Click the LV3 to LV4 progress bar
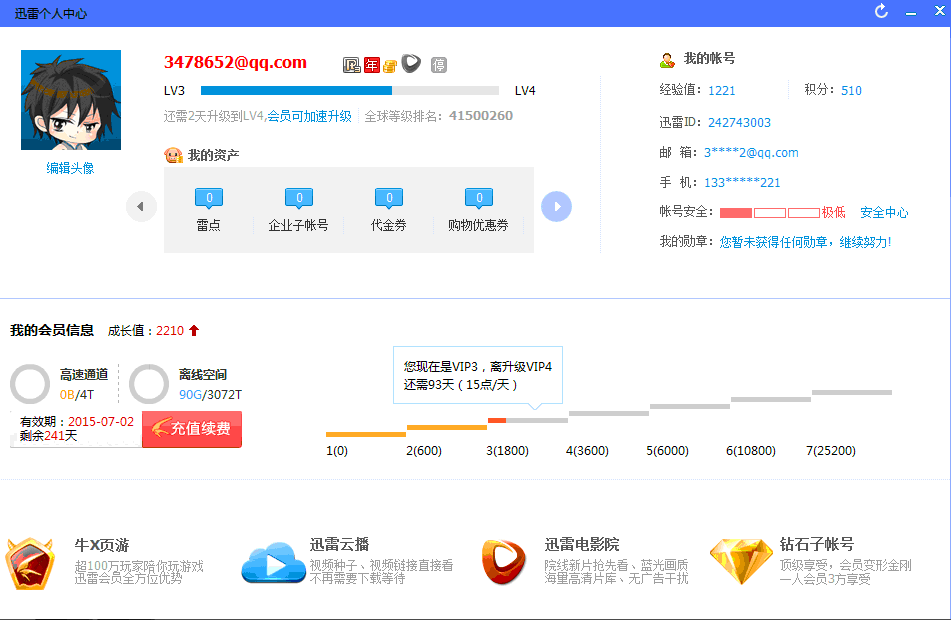This screenshot has width=951, height=620. [350, 90]
